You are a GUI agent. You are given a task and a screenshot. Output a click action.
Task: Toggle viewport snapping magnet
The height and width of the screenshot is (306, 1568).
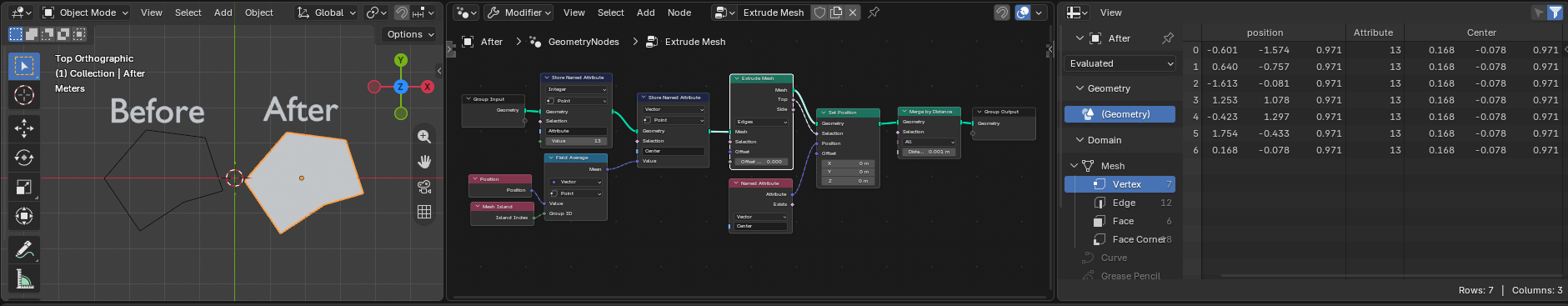click(401, 13)
